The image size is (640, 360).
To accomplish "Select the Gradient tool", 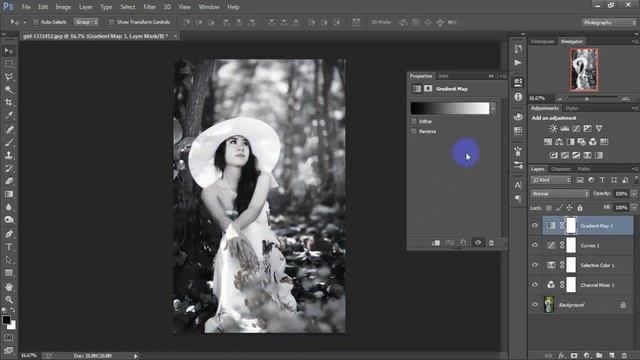I will pyautogui.click(x=9, y=194).
